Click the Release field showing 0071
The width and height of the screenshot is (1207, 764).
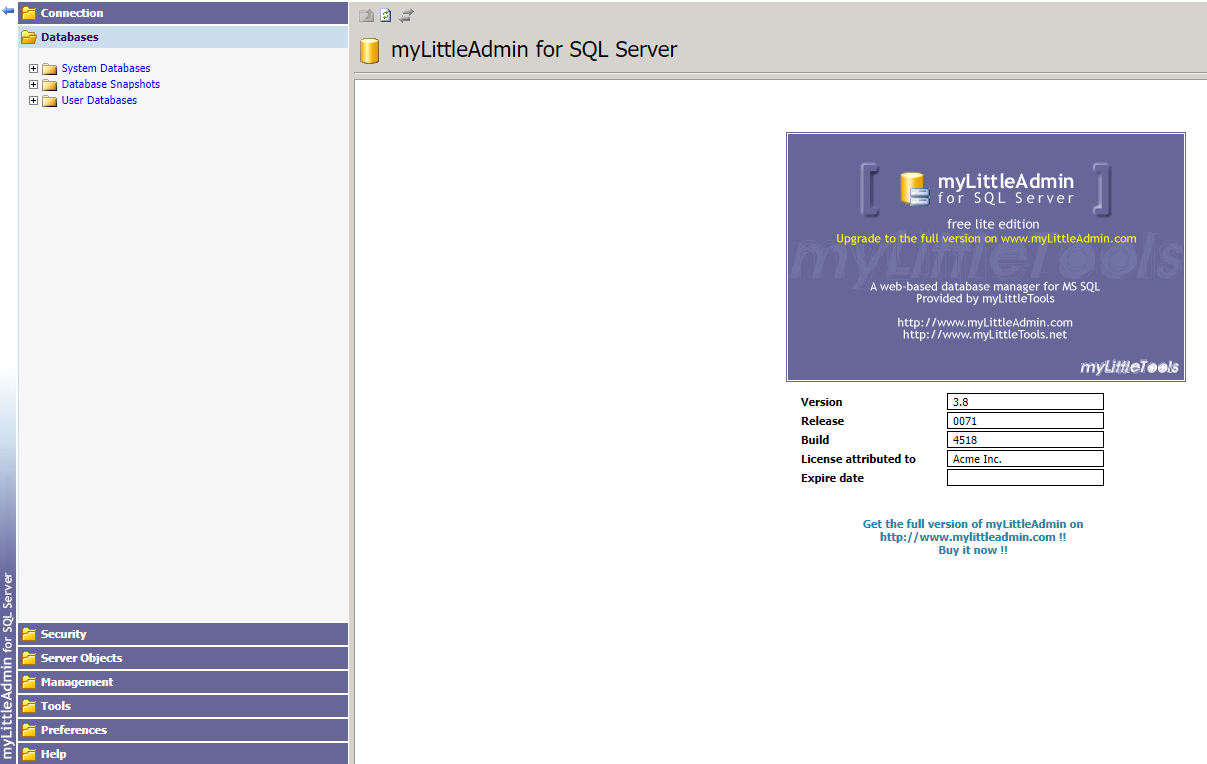(1025, 421)
